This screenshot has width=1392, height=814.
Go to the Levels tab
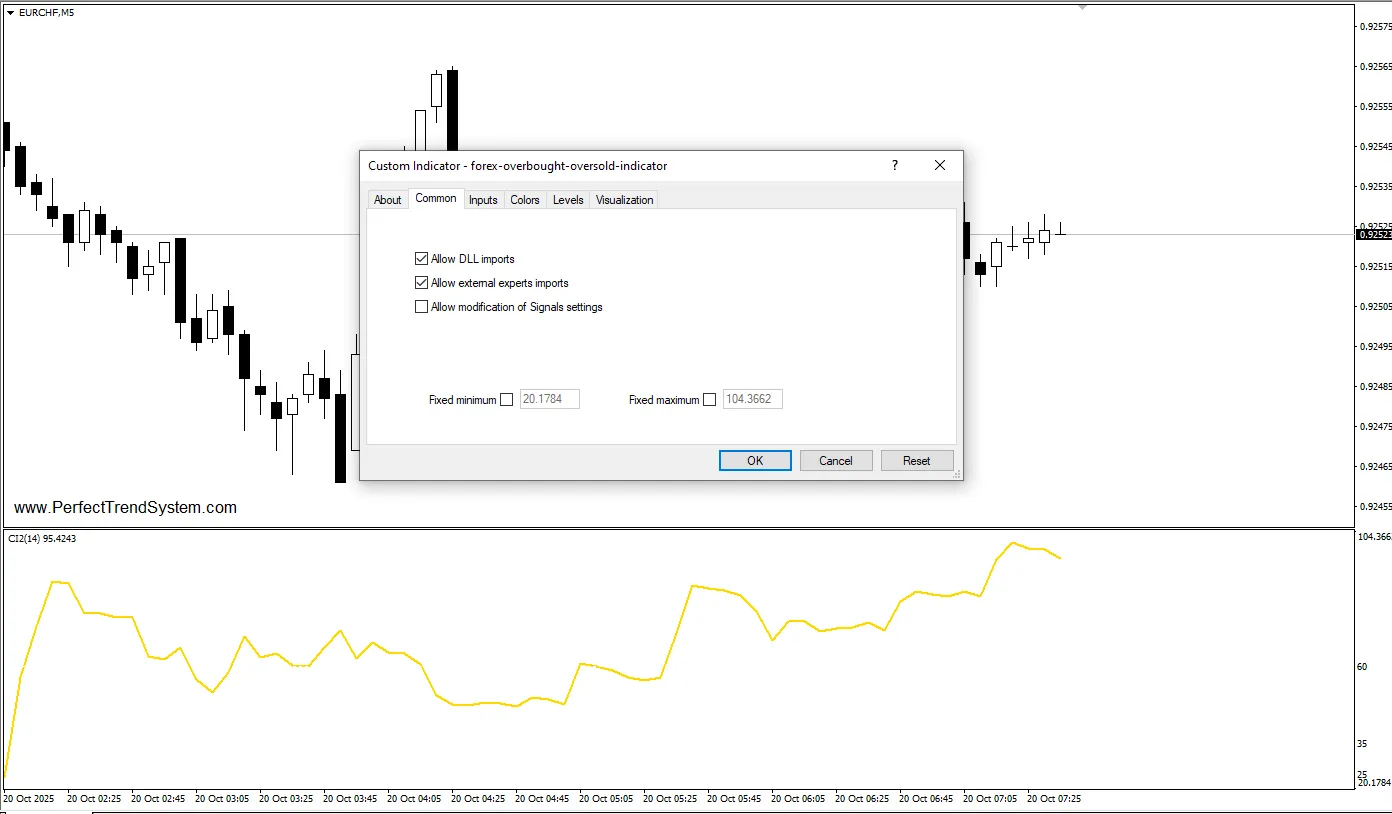pos(568,200)
